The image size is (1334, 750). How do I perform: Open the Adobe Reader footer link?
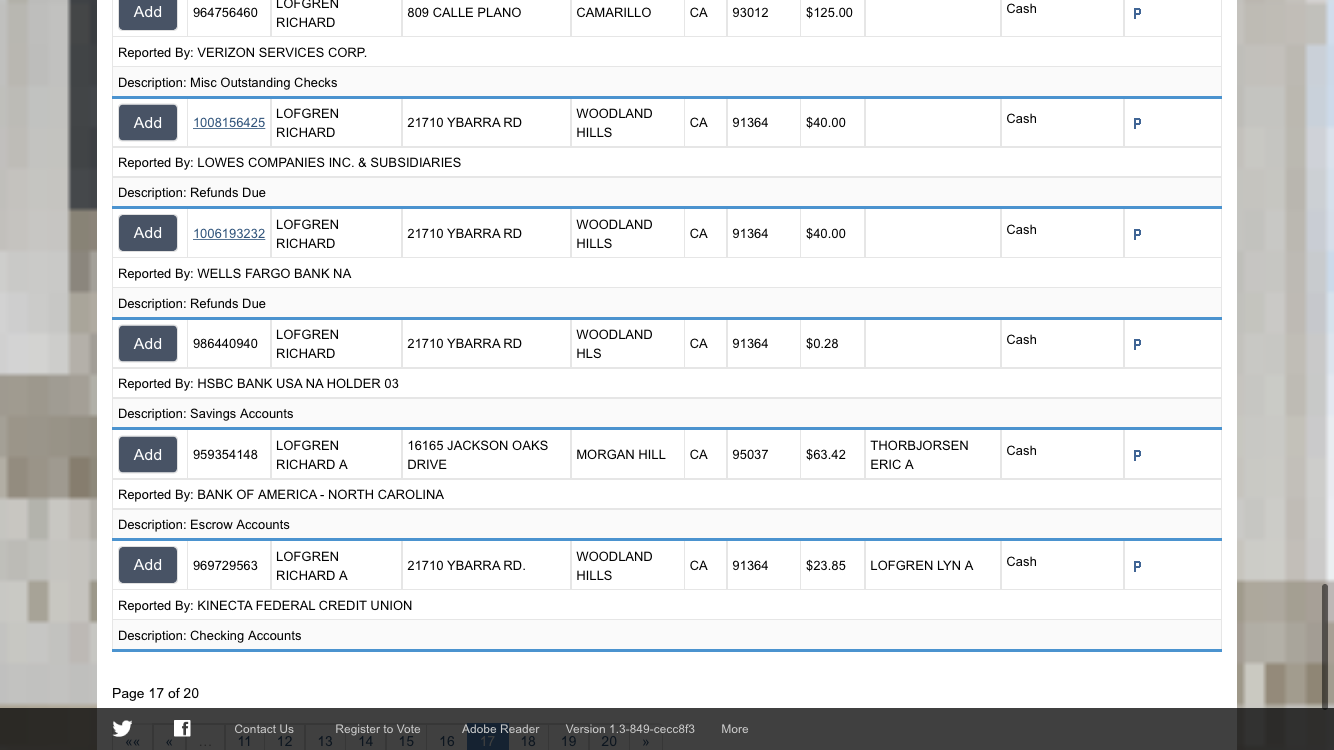[x=500, y=729]
